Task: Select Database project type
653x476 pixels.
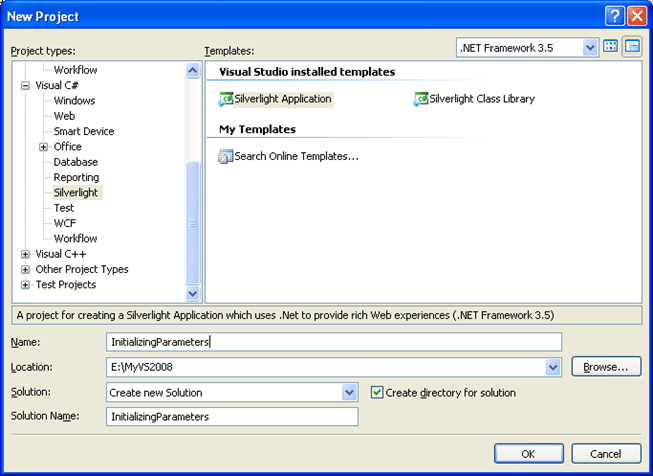Action: pos(76,162)
